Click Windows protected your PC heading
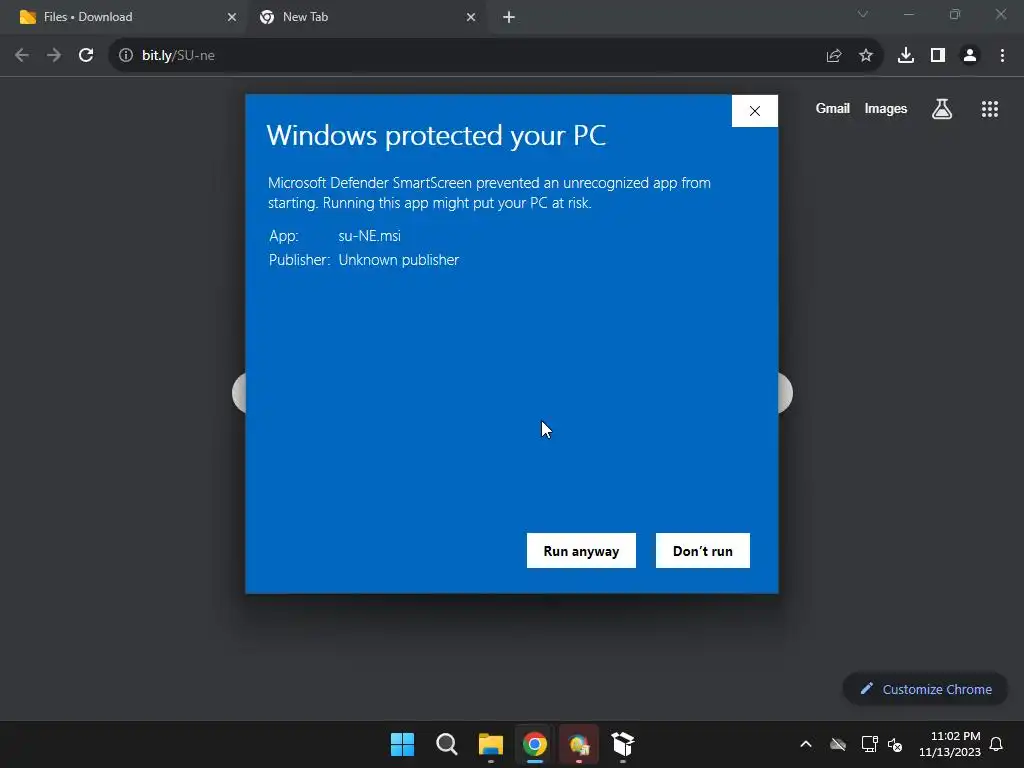 [x=436, y=136]
